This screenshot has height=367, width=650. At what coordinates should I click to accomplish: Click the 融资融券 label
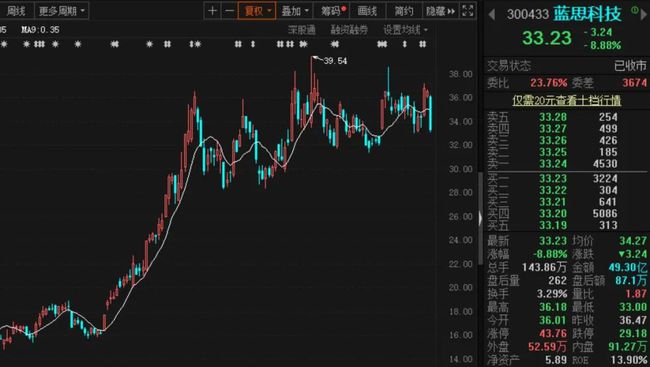point(349,30)
